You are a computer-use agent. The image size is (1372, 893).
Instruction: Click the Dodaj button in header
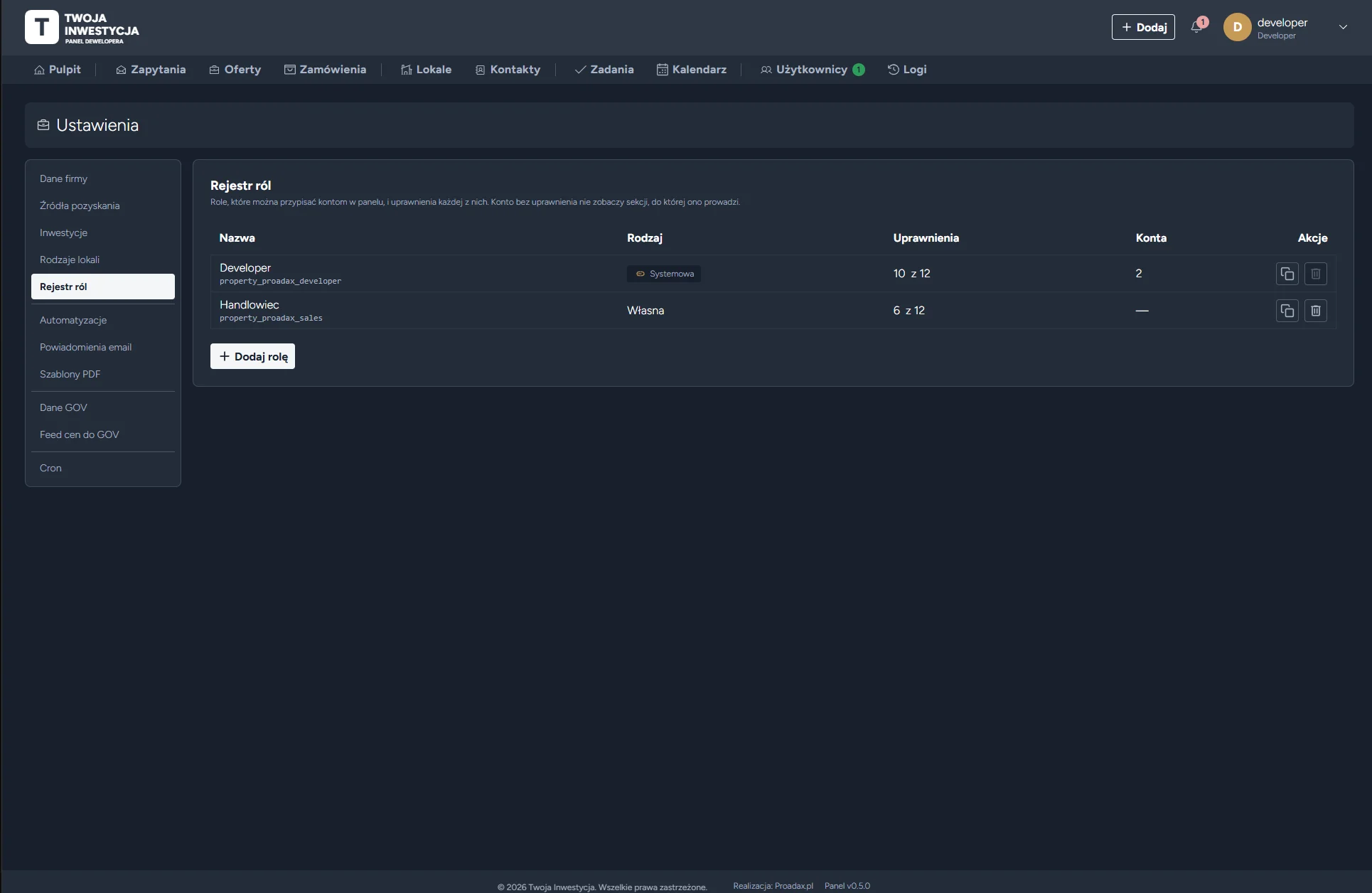point(1143,27)
